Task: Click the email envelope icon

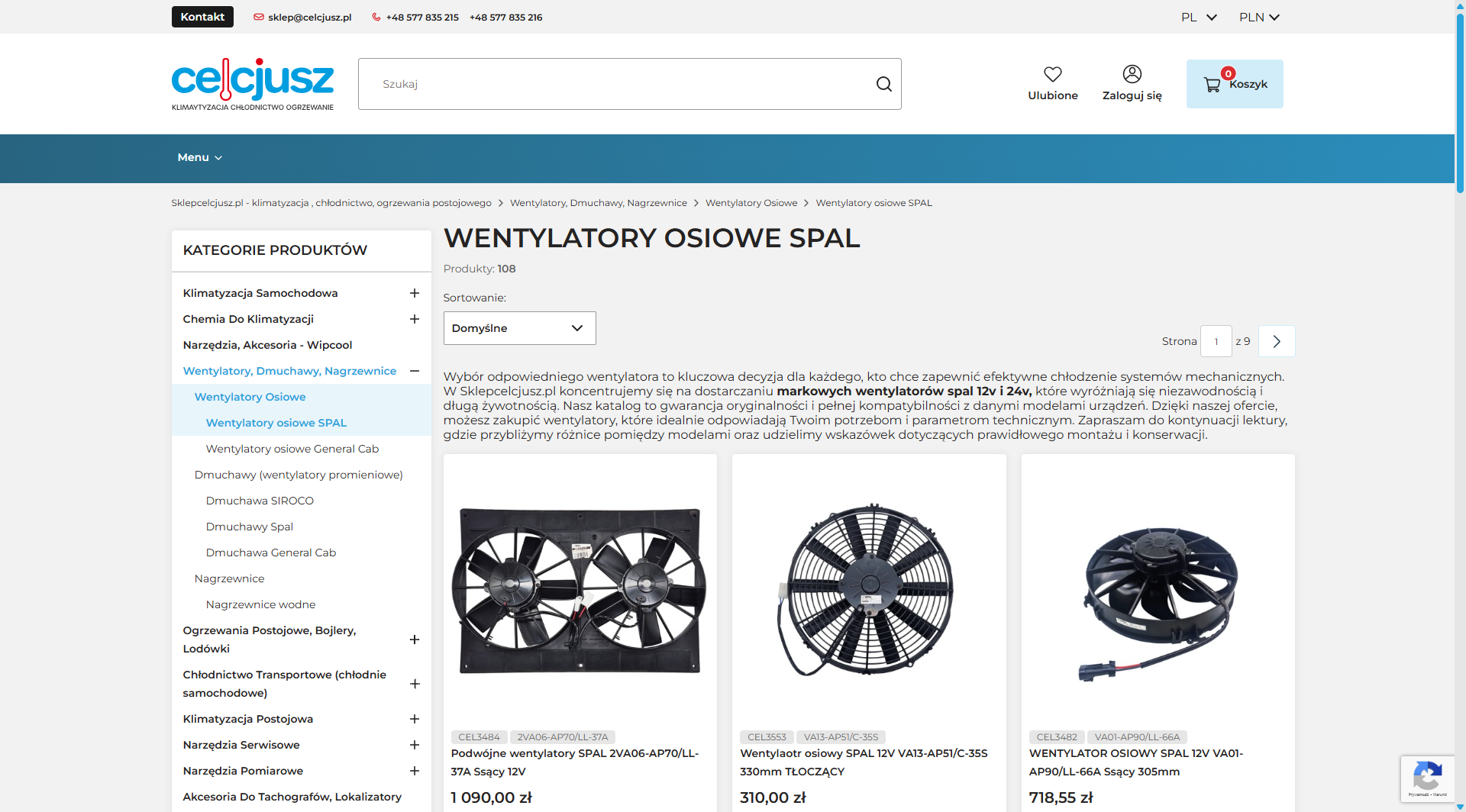Action: click(x=259, y=17)
